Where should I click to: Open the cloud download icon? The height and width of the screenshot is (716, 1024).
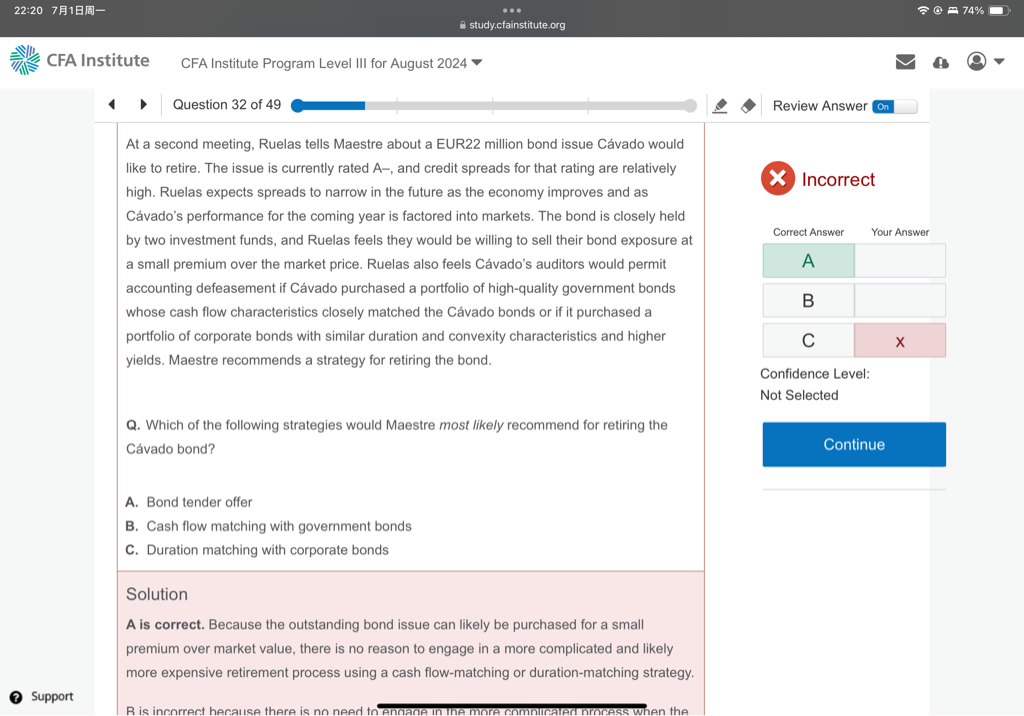click(x=940, y=63)
